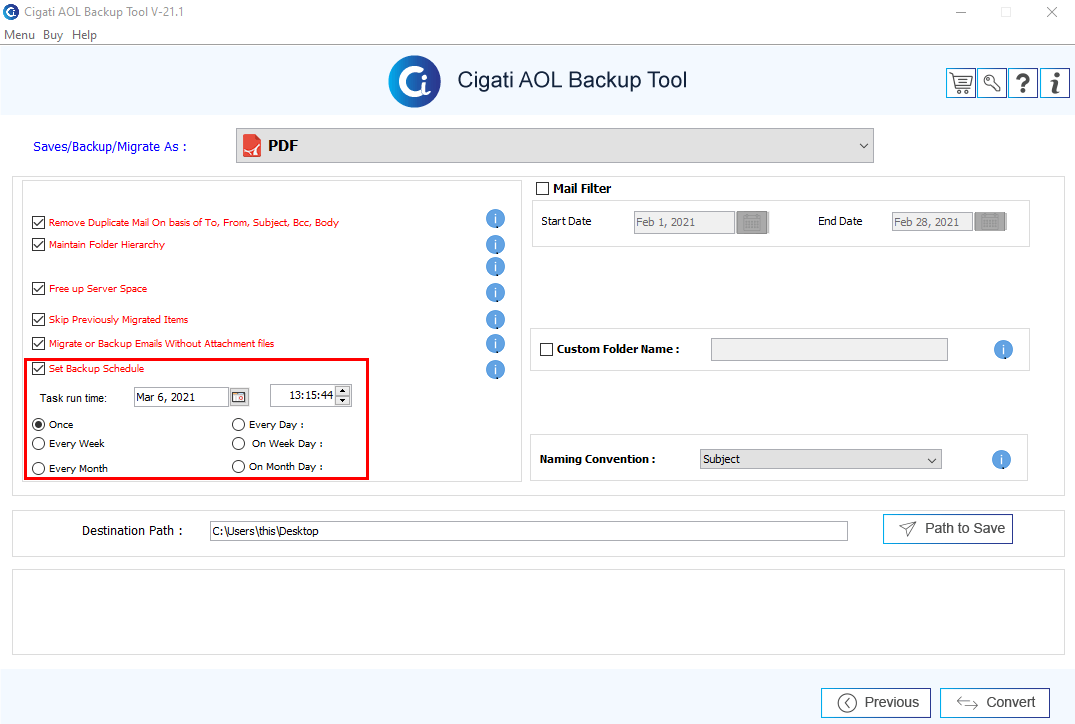Click the Custom Folder Name text field

click(829, 350)
